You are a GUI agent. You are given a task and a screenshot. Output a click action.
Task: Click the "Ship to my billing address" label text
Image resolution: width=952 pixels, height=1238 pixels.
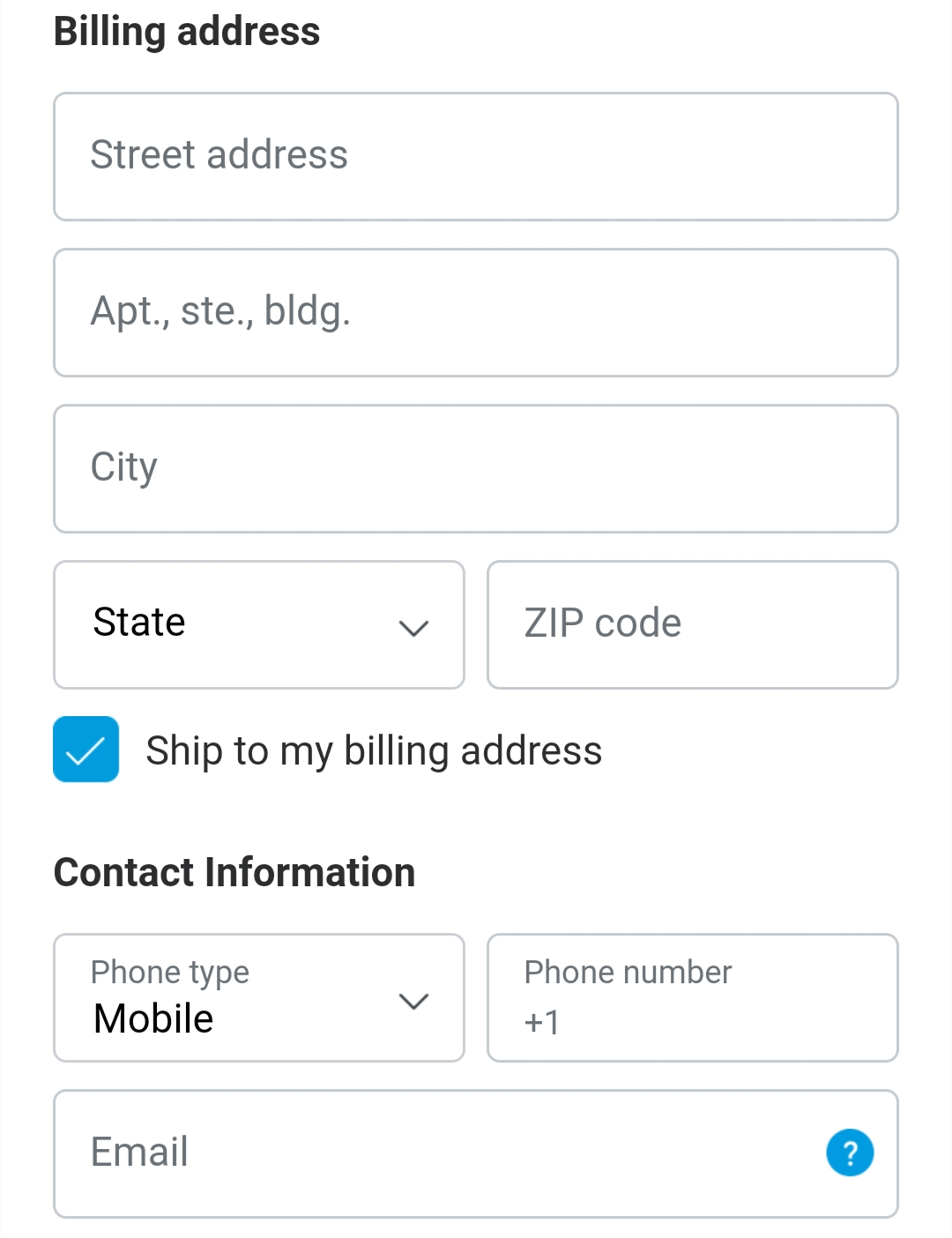pyautogui.click(x=374, y=751)
